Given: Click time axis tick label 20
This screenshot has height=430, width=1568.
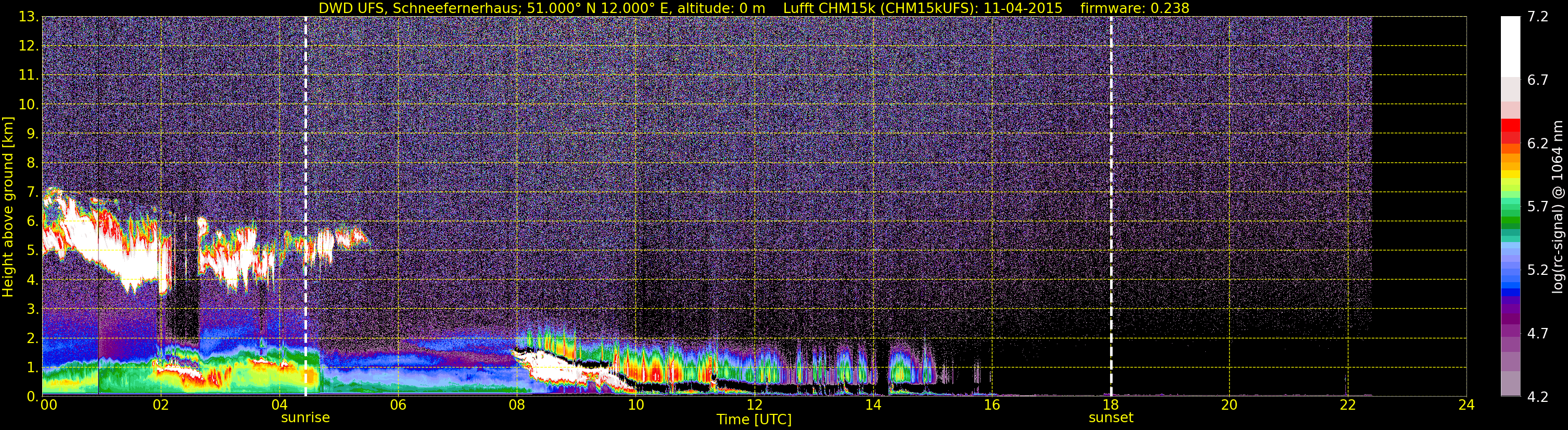Looking at the screenshot, I should (x=1229, y=406).
